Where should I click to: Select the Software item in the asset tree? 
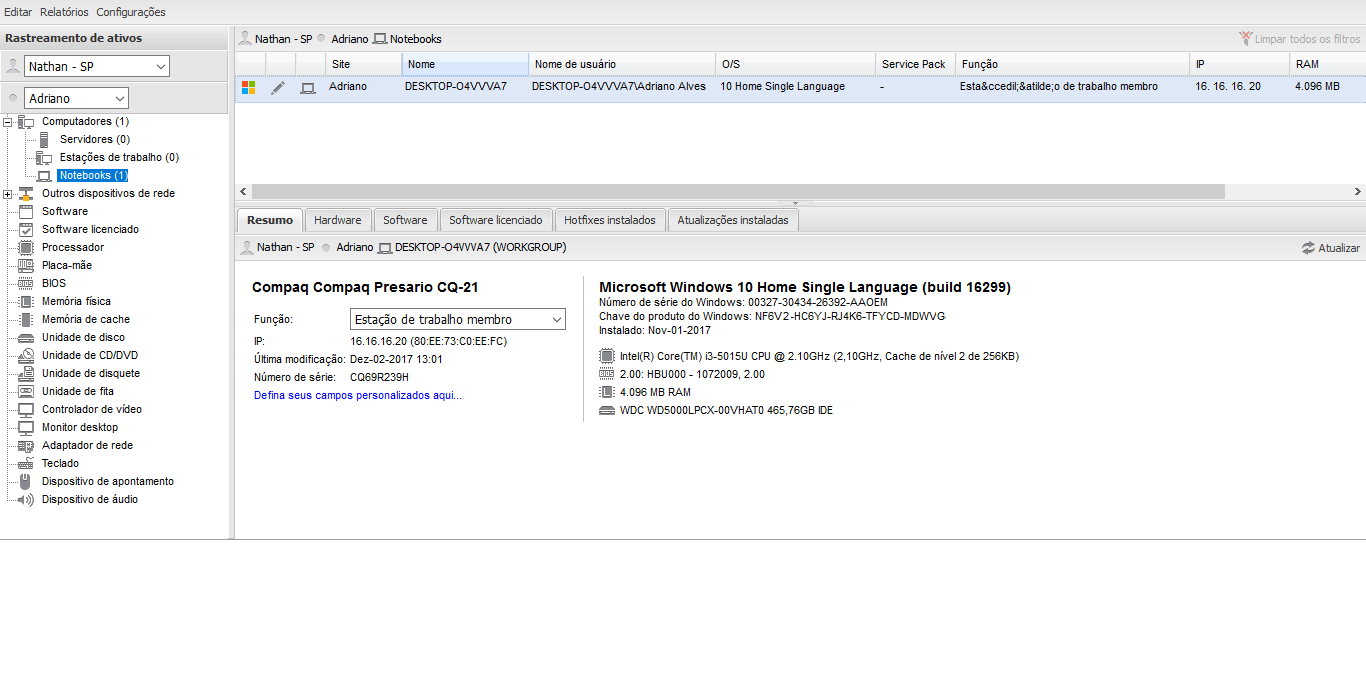(x=65, y=211)
